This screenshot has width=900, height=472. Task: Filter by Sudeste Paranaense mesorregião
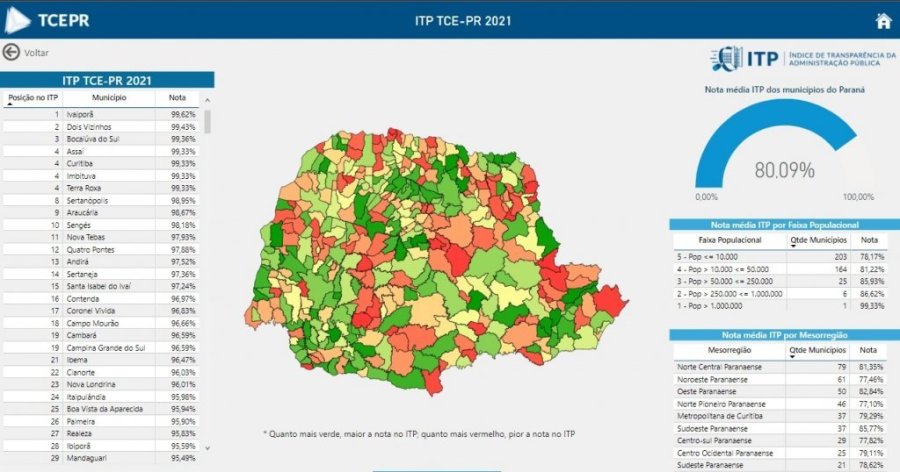[781, 465]
